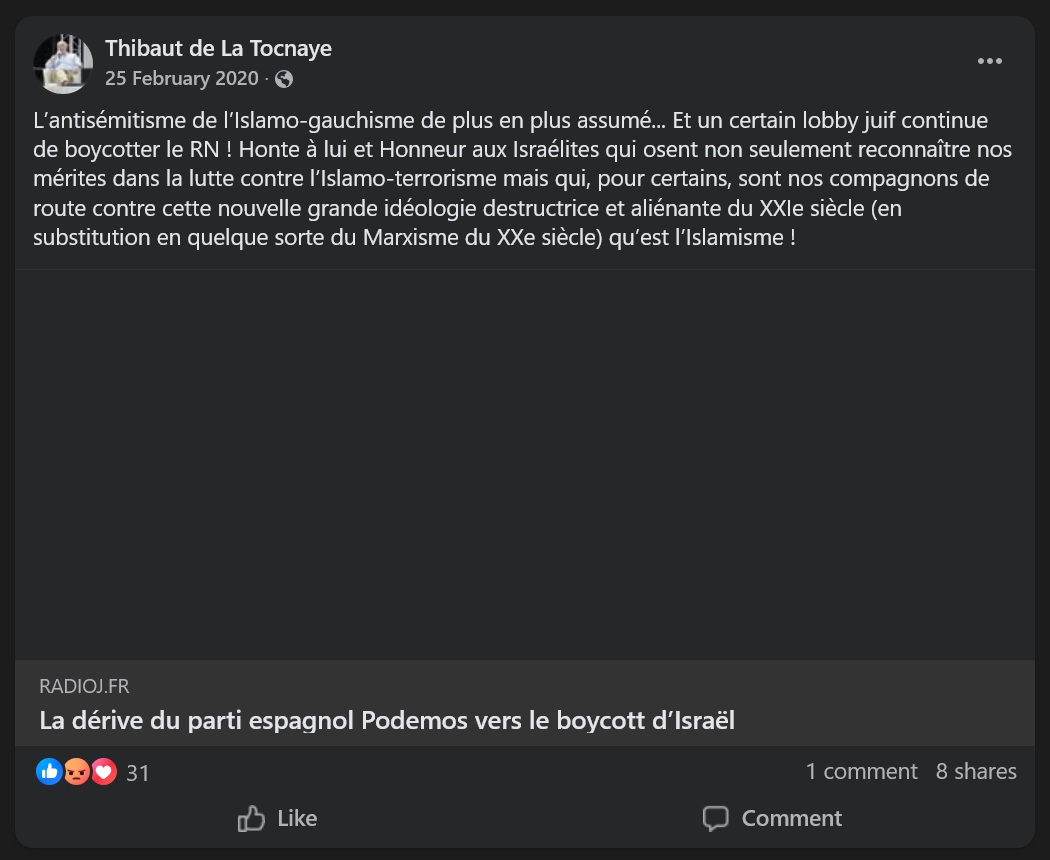Open the blank link preview image area
Image resolution: width=1050 pixels, height=860 pixels.
coord(525,464)
